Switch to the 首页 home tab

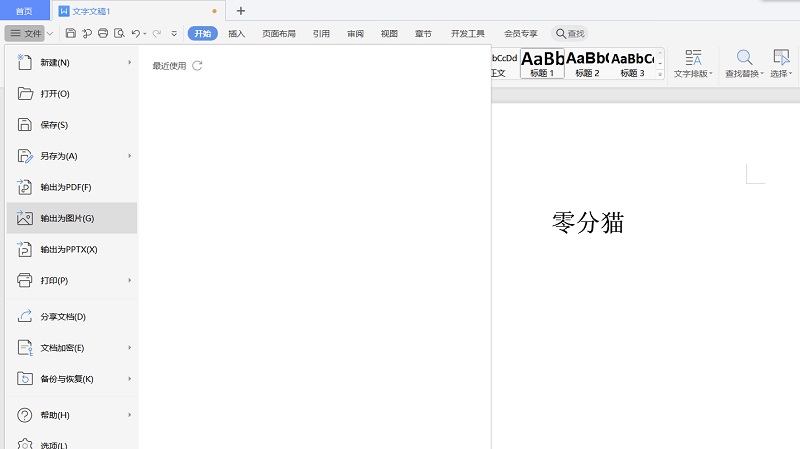[23, 11]
